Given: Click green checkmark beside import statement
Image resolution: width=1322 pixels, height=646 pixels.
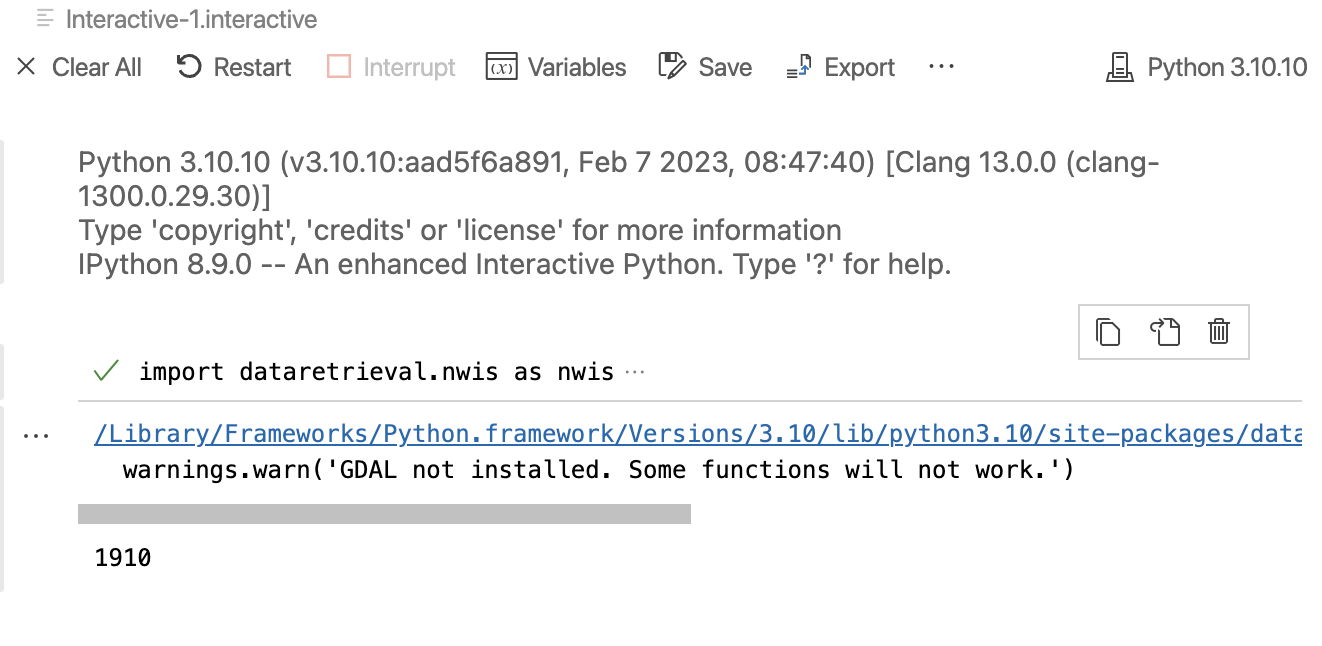Looking at the screenshot, I should pyautogui.click(x=105, y=372).
